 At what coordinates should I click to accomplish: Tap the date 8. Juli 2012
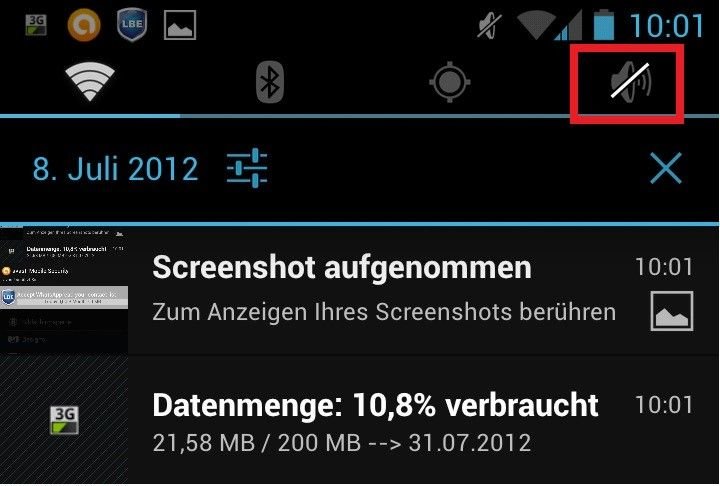click(115, 169)
